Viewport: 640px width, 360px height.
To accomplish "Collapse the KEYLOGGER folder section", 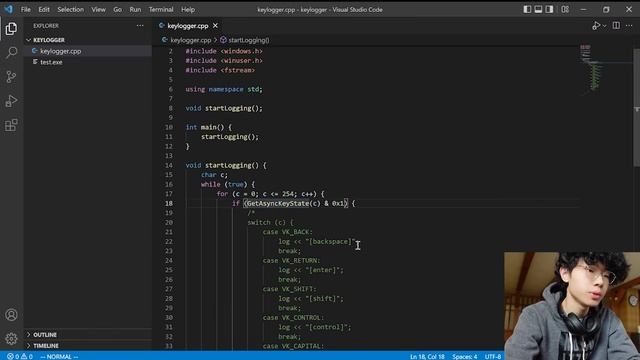I will click(88, 40).
